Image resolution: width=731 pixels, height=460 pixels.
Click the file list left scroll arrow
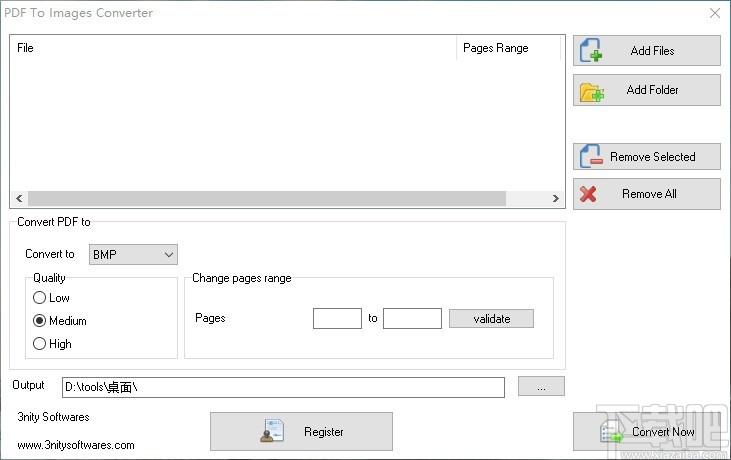(19, 199)
